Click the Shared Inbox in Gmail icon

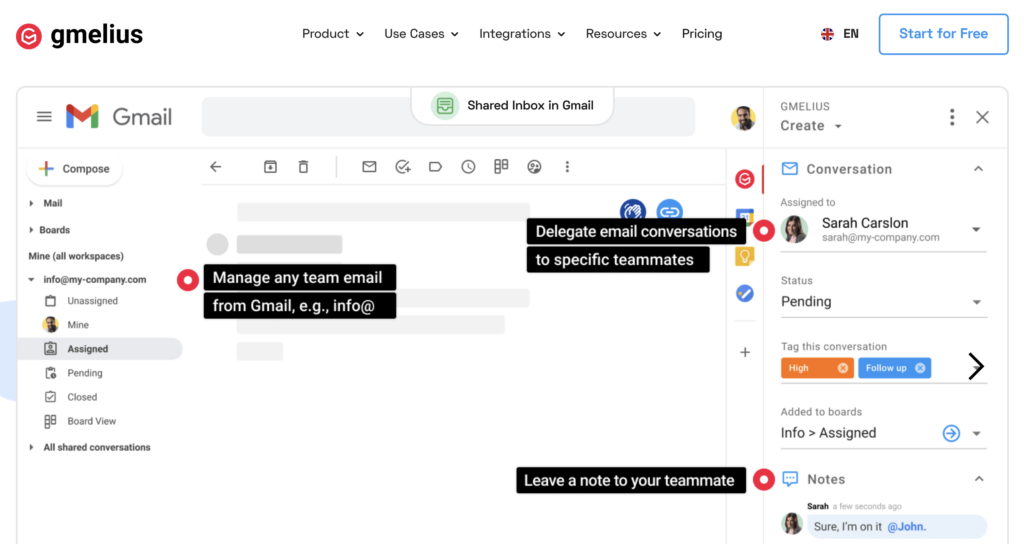(445, 106)
